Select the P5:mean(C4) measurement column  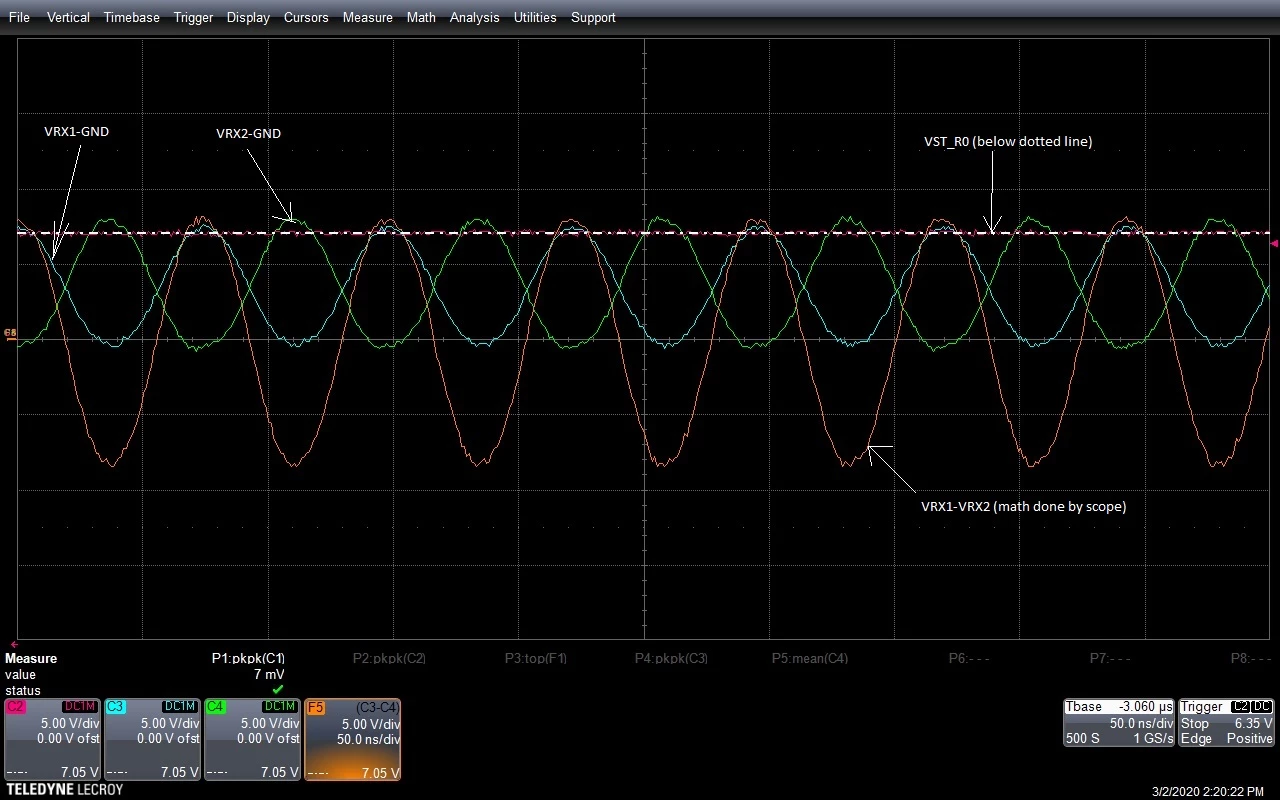point(810,658)
